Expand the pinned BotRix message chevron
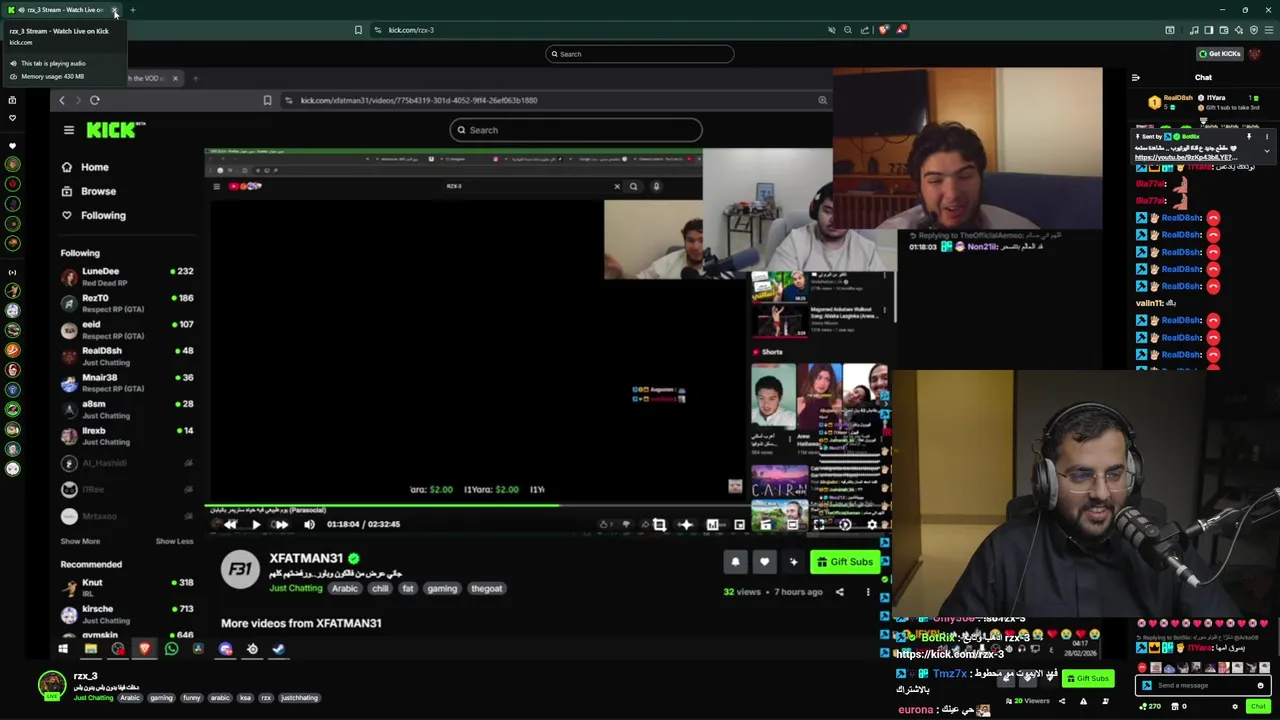This screenshot has width=1280, height=720. 1266,151
